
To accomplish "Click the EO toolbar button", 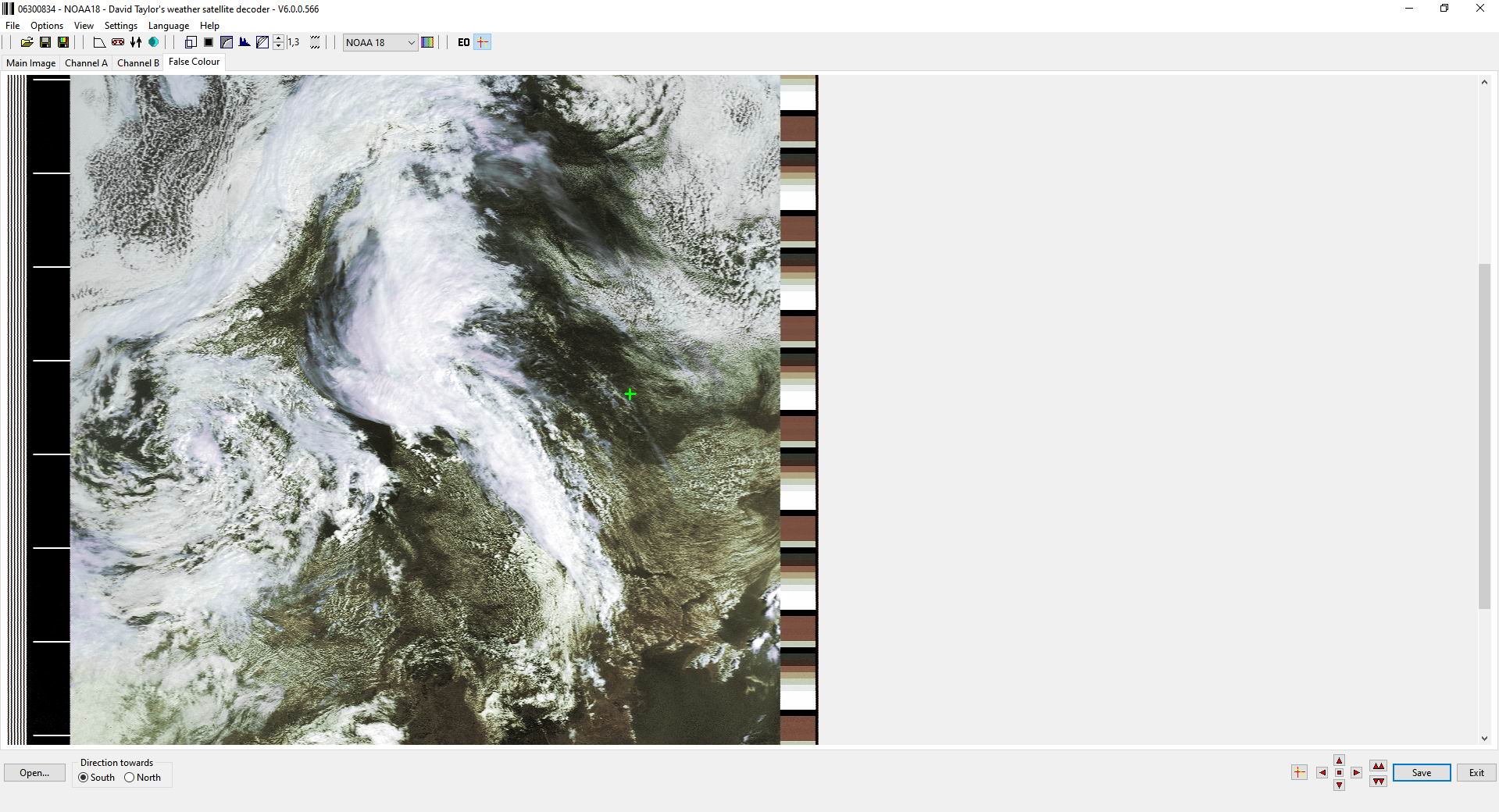I will (x=463, y=42).
